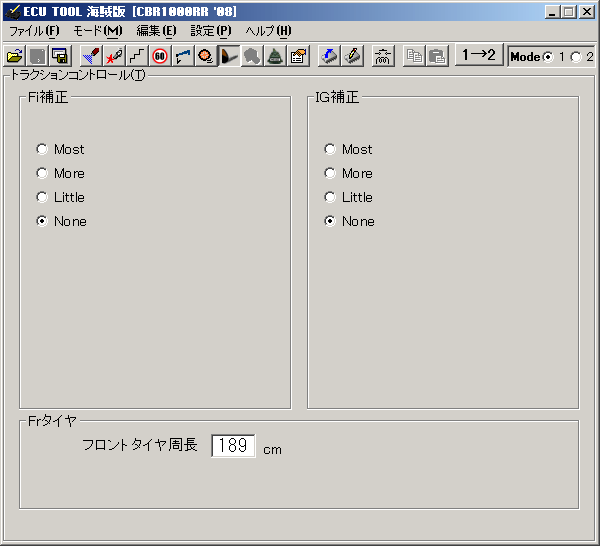Screen dimensions: 600x546
Task: Click the トラクションコントロール(T) group title
Action: click(x=78, y=75)
